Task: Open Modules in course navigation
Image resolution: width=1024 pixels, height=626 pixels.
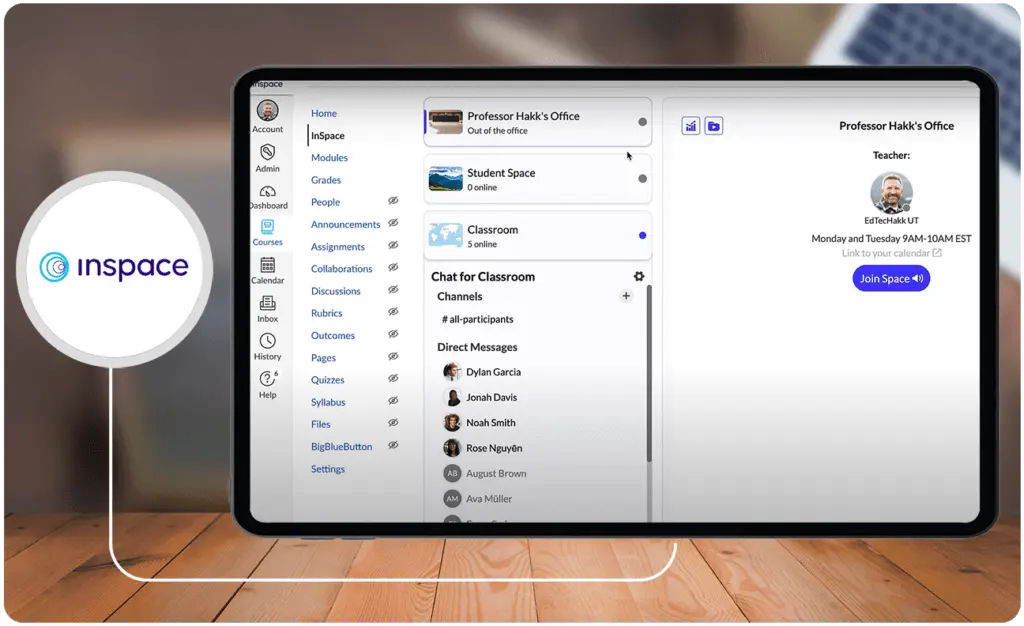Action: pos(329,157)
